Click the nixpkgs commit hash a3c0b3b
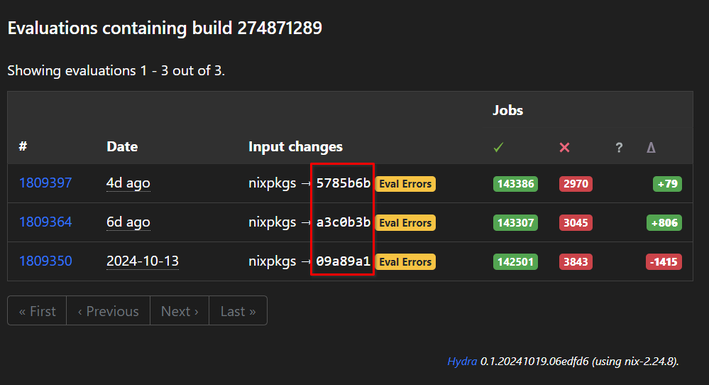The width and height of the screenshot is (709, 385). click(x=343, y=222)
